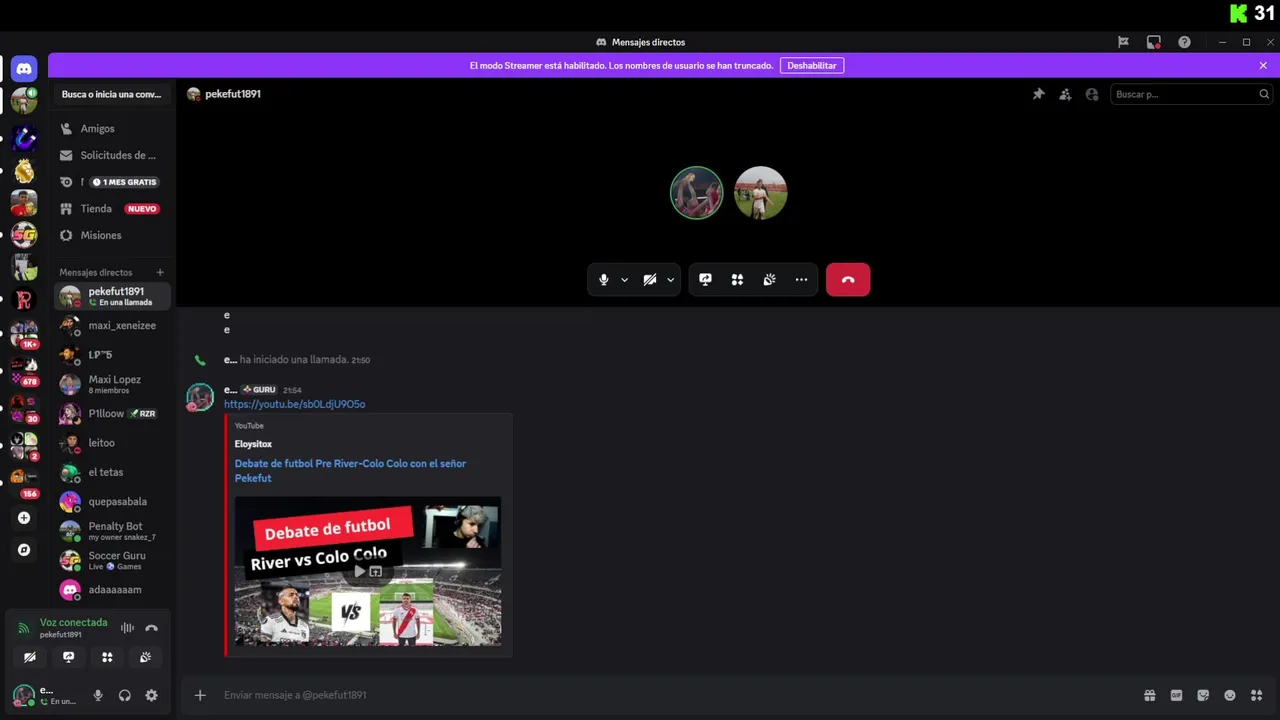The height and width of the screenshot is (720, 1280).
Task: Open adaaaaaam direct message
Action: pyautogui.click(x=112, y=590)
